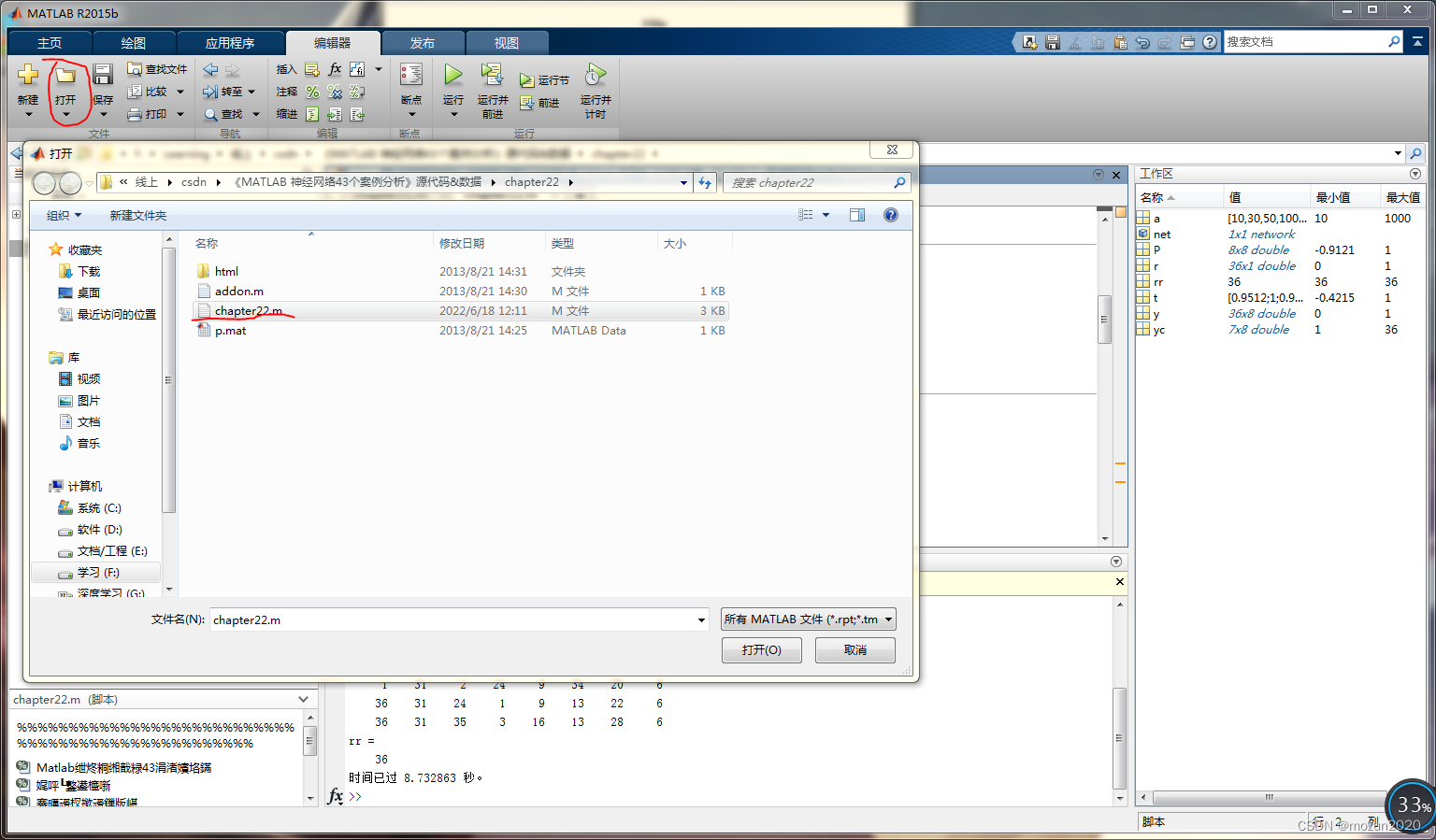
Task: Click the file name input field
Action: click(x=453, y=619)
